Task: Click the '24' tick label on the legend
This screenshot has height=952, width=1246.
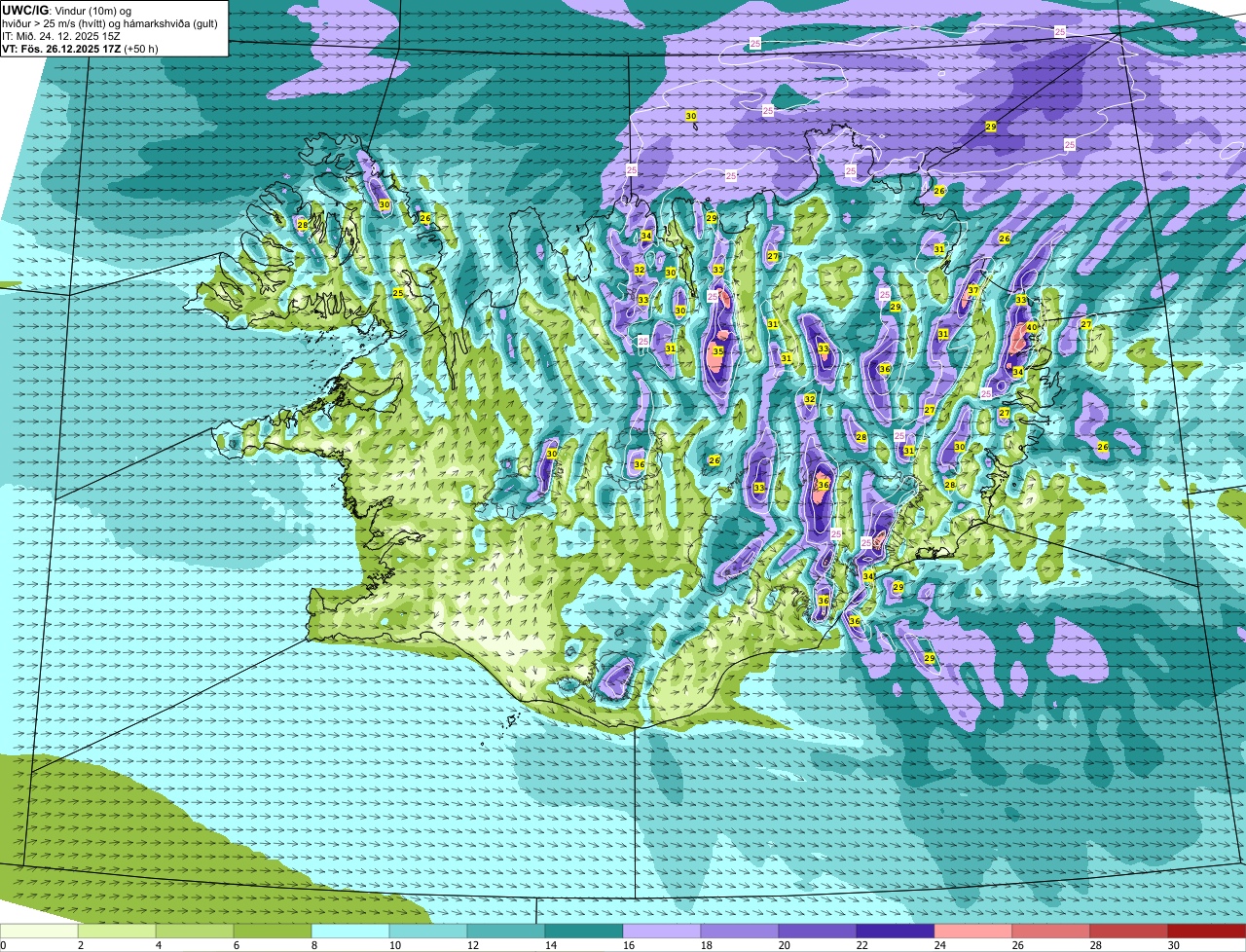Action: coord(939,945)
